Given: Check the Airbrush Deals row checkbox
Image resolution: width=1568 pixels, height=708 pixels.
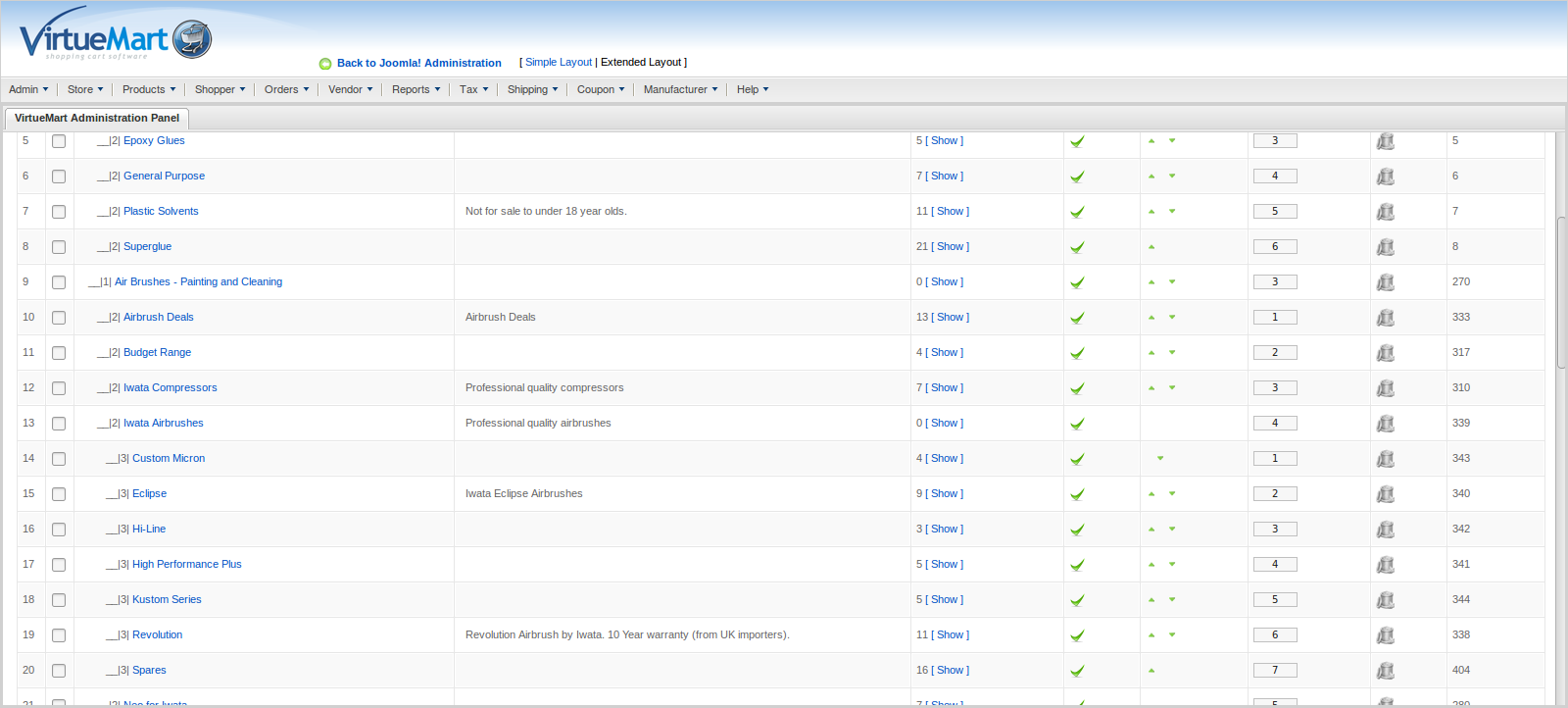Looking at the screenshot, I should coord(59,318).
